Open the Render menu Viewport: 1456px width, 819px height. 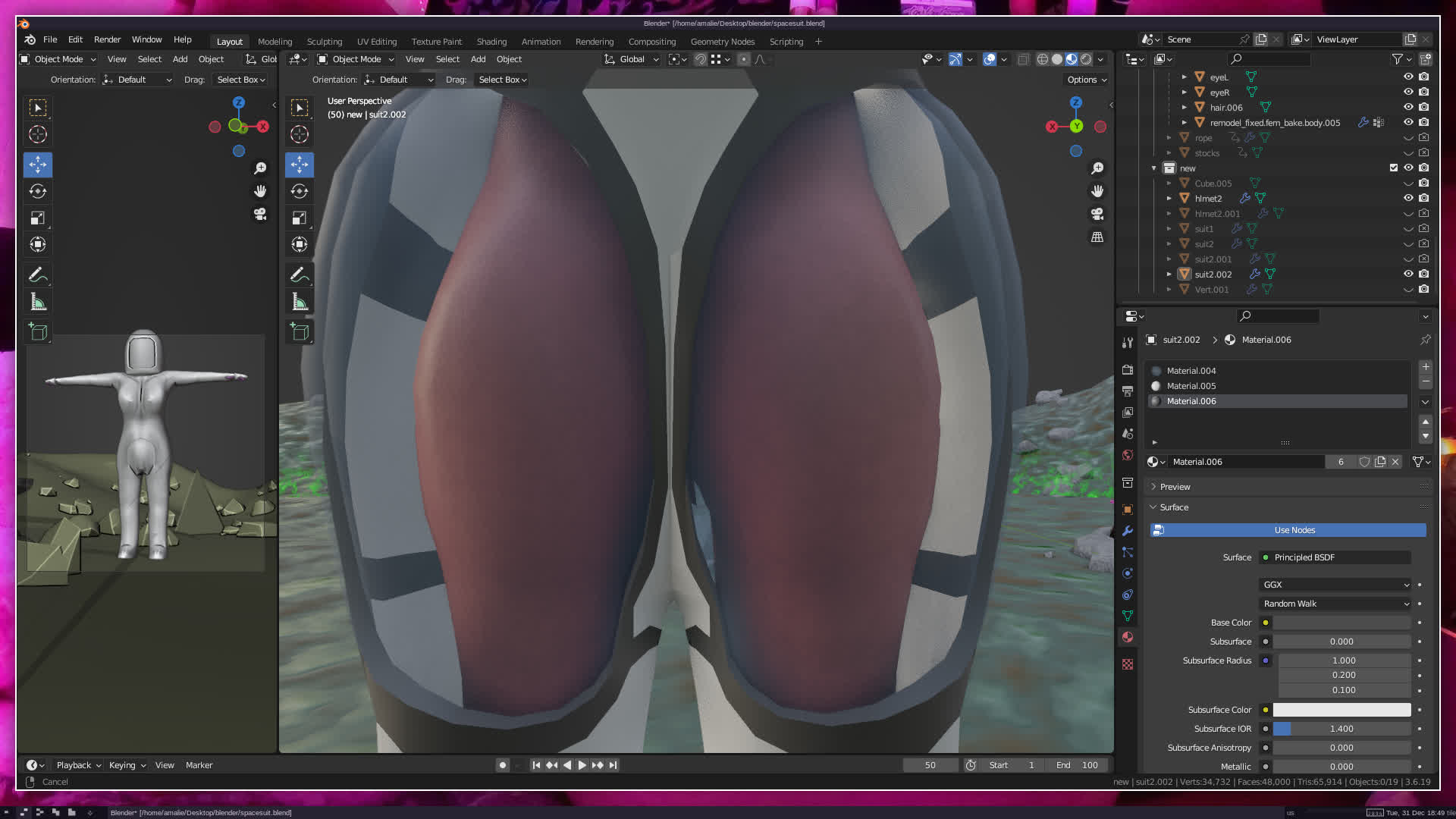(107, 39)
